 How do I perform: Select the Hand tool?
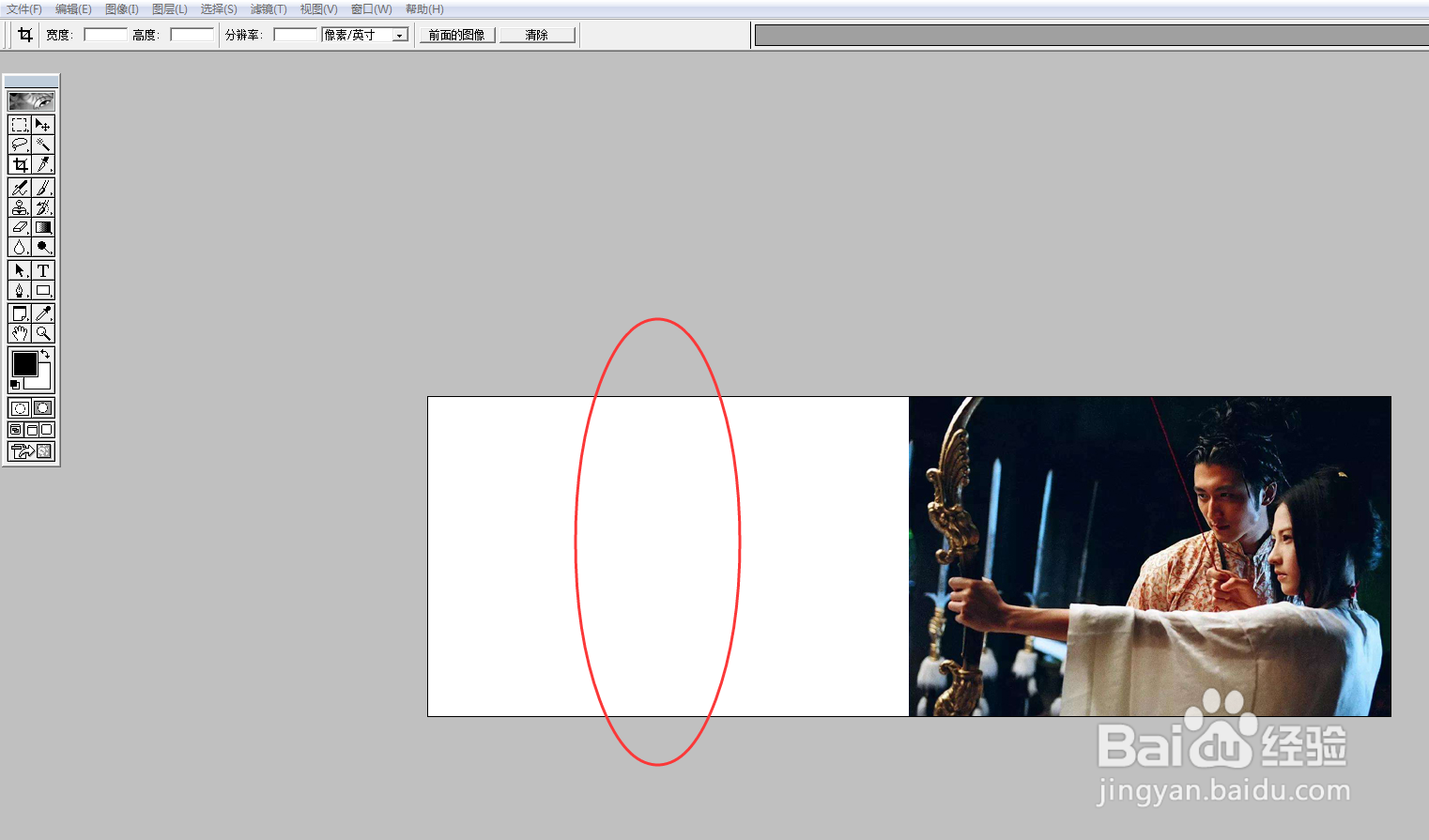click(x=20, y=333)
